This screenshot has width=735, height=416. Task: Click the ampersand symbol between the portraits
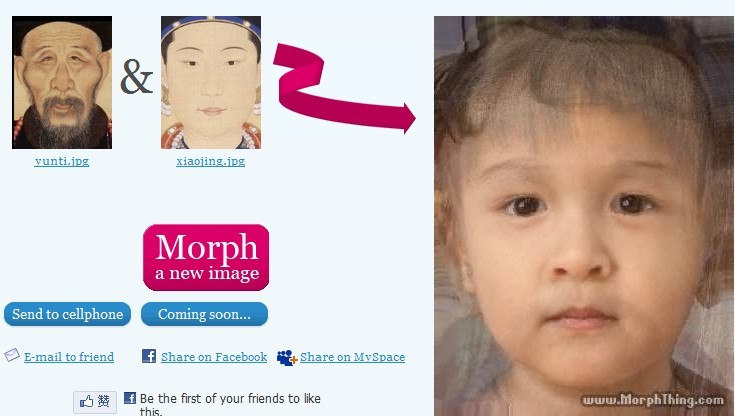136,77
